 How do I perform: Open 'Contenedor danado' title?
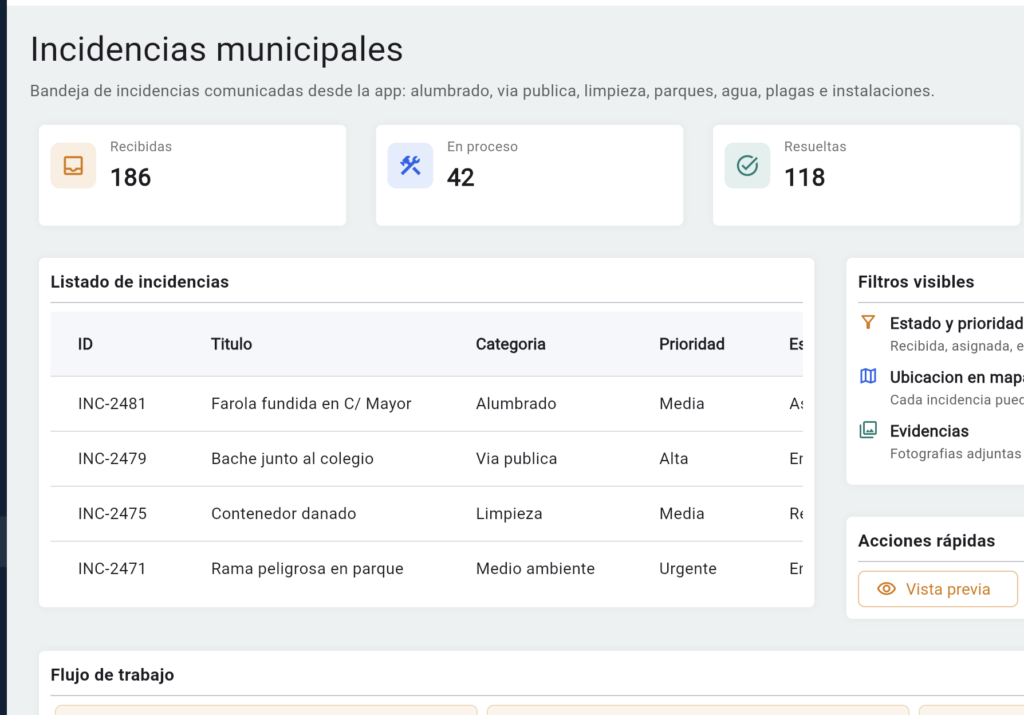click(x=283, y=514)
